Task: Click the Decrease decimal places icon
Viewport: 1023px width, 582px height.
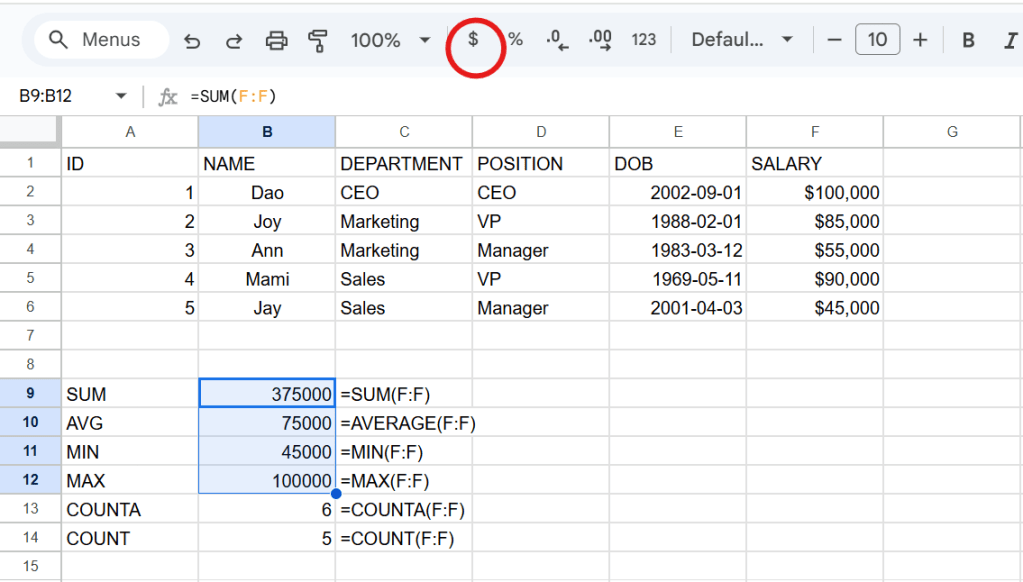Action: [557, 40]
